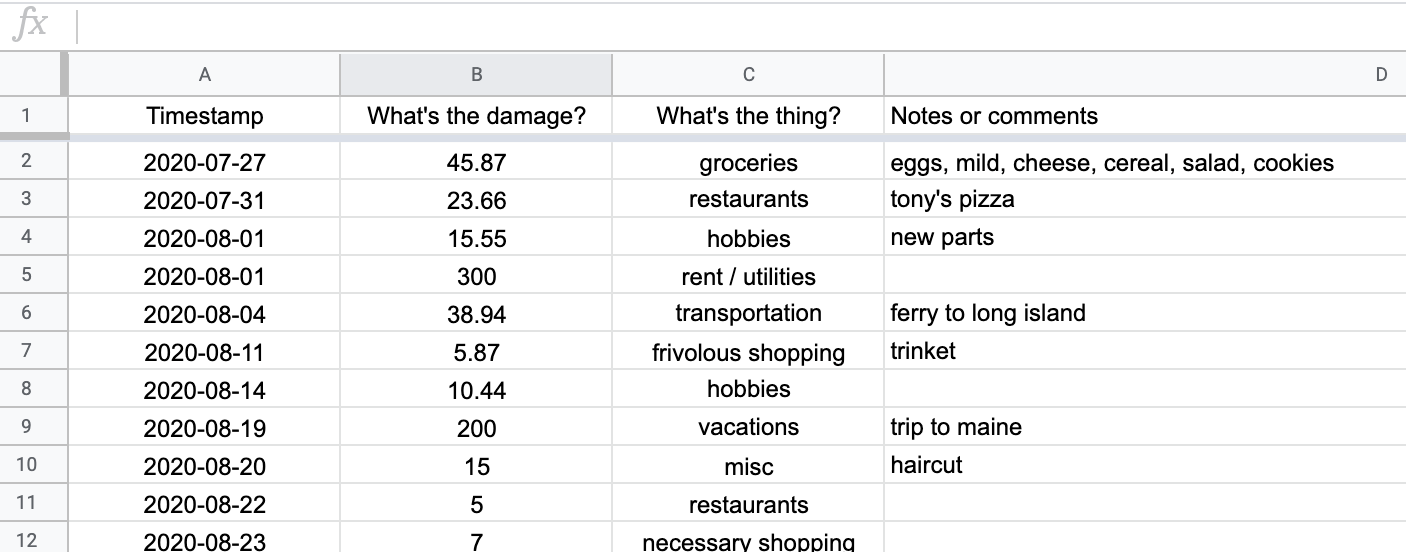Select the tony's pizza cell
Image resolution: width=1406 pixels, height=552 pixels.
[1145, 199]
